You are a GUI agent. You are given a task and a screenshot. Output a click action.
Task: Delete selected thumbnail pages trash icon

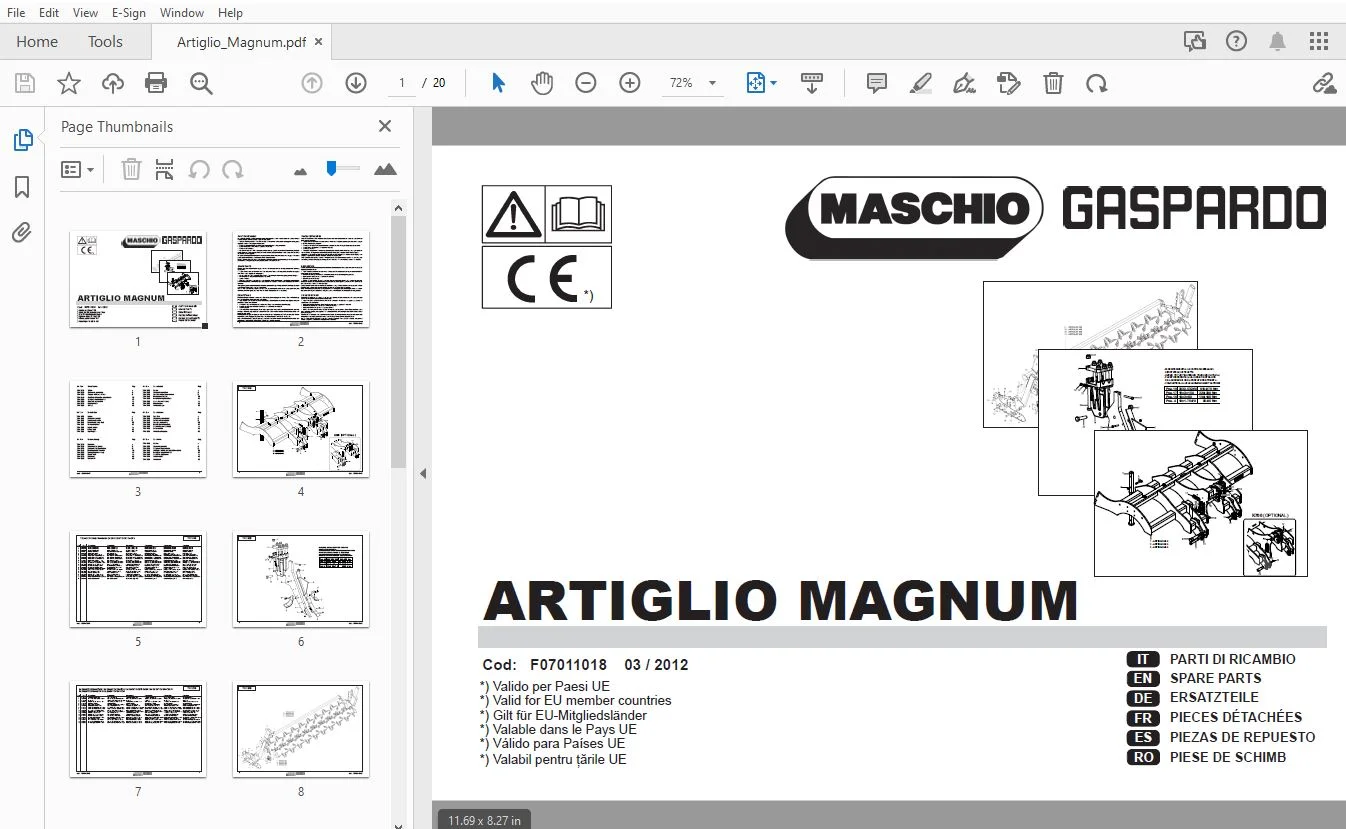click(x=131, y=169)
